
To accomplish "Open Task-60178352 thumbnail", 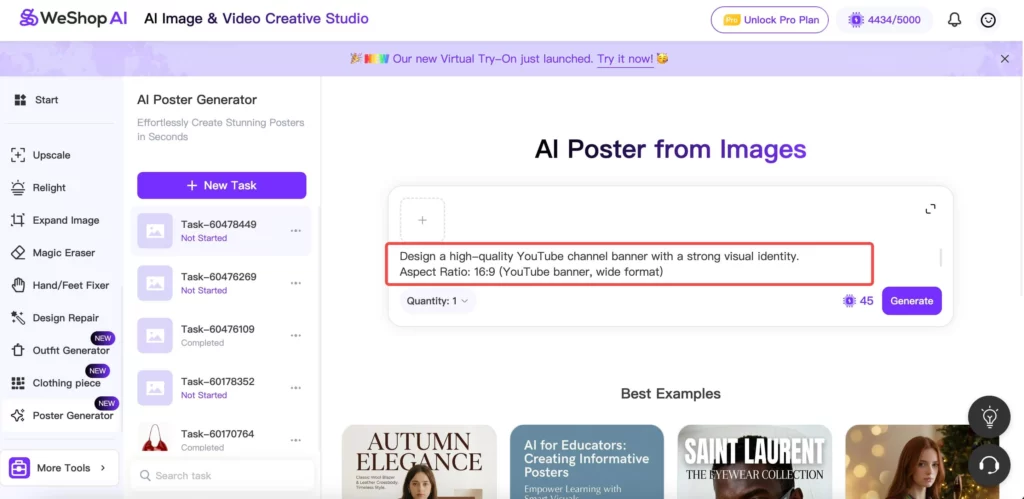I will pyautogui.click(x=155, y=388).
